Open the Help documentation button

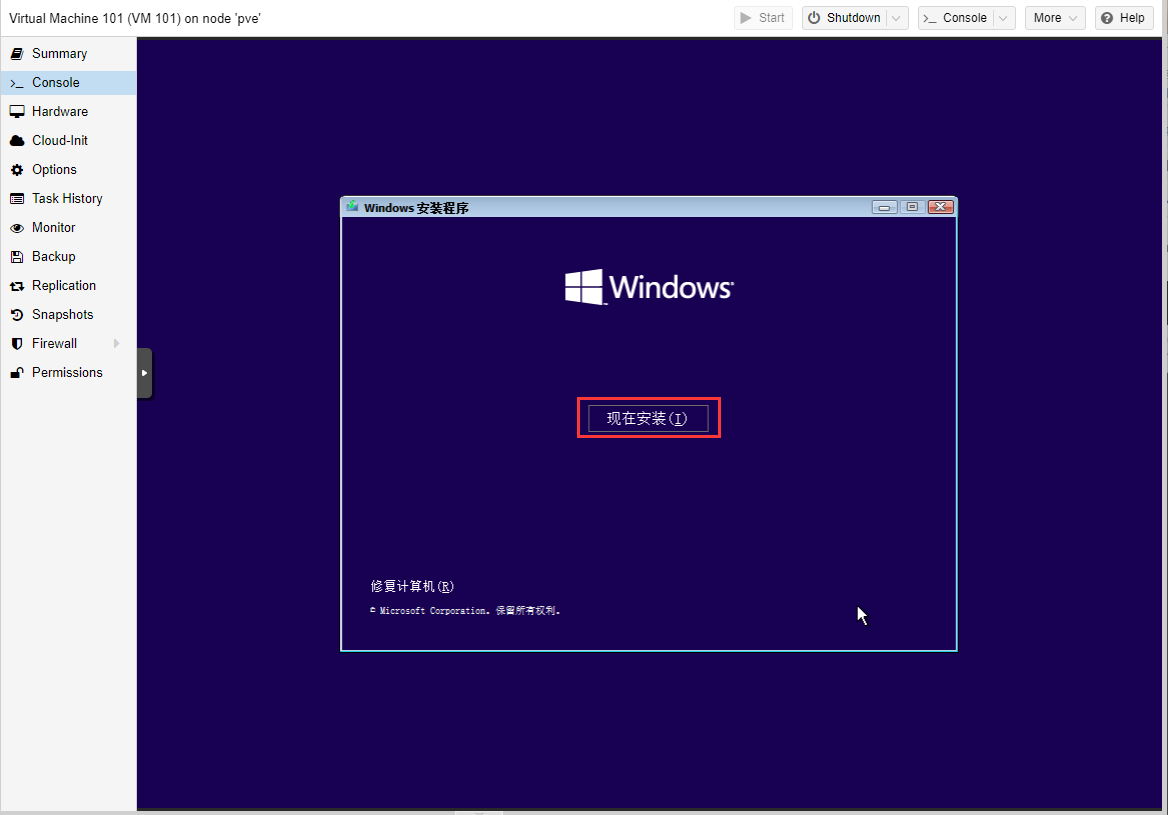click(1123, 18)
